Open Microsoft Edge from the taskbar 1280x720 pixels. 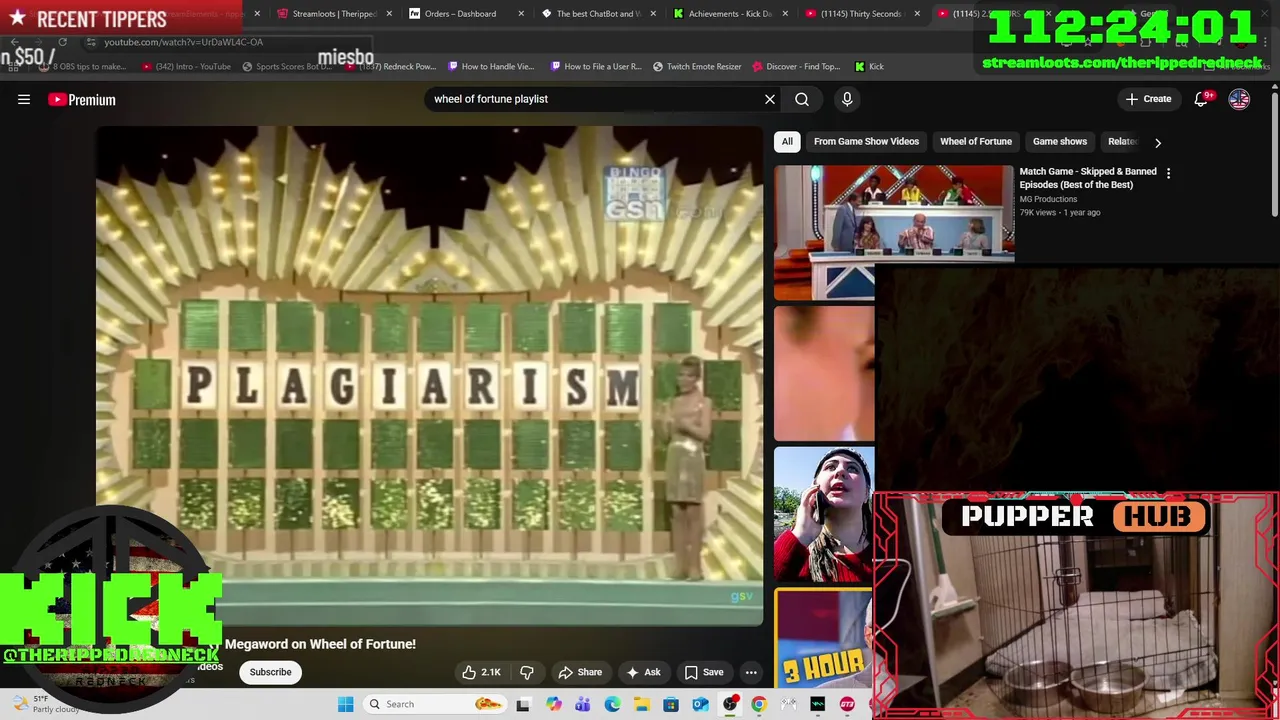[x=612, y=704]
